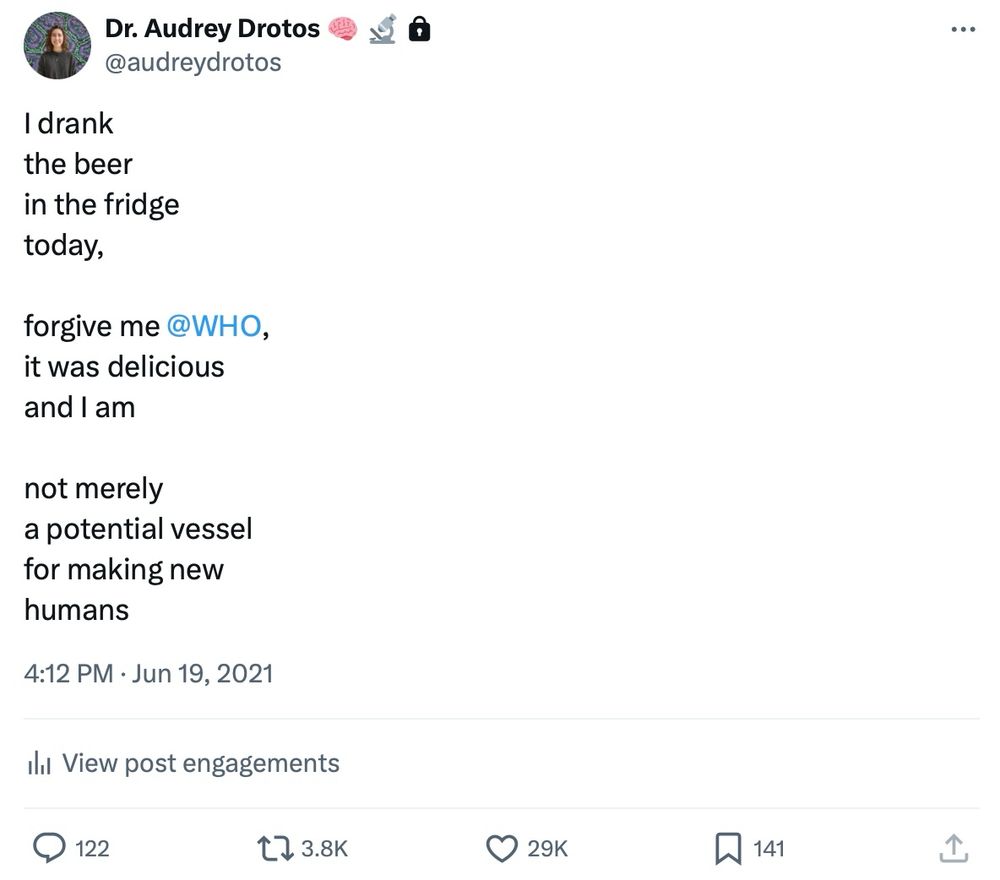Open the @audreydrotos handle link
The height and width of the screenshot is (880, 1000).
click(x=193, y=62)
